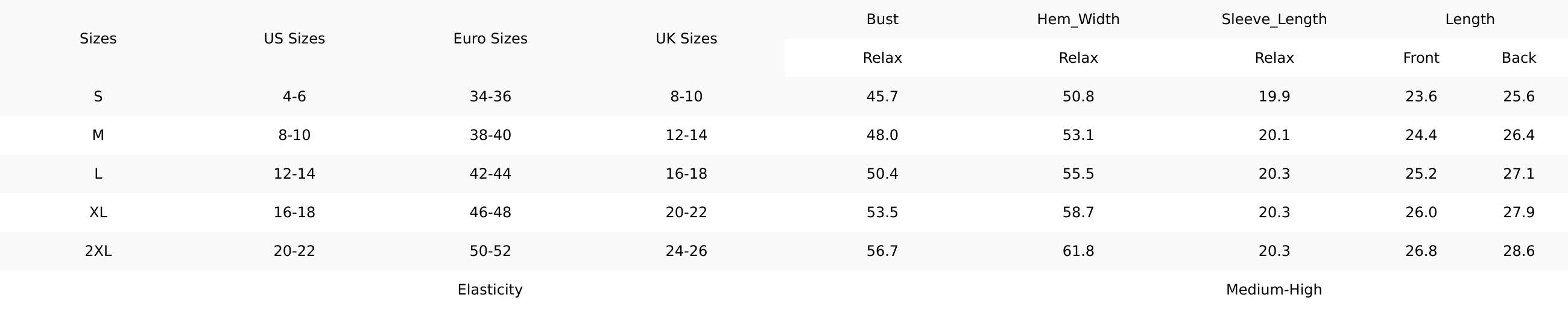
Task: Click the Medium-High elasticity value
Action: point(1274,290)
